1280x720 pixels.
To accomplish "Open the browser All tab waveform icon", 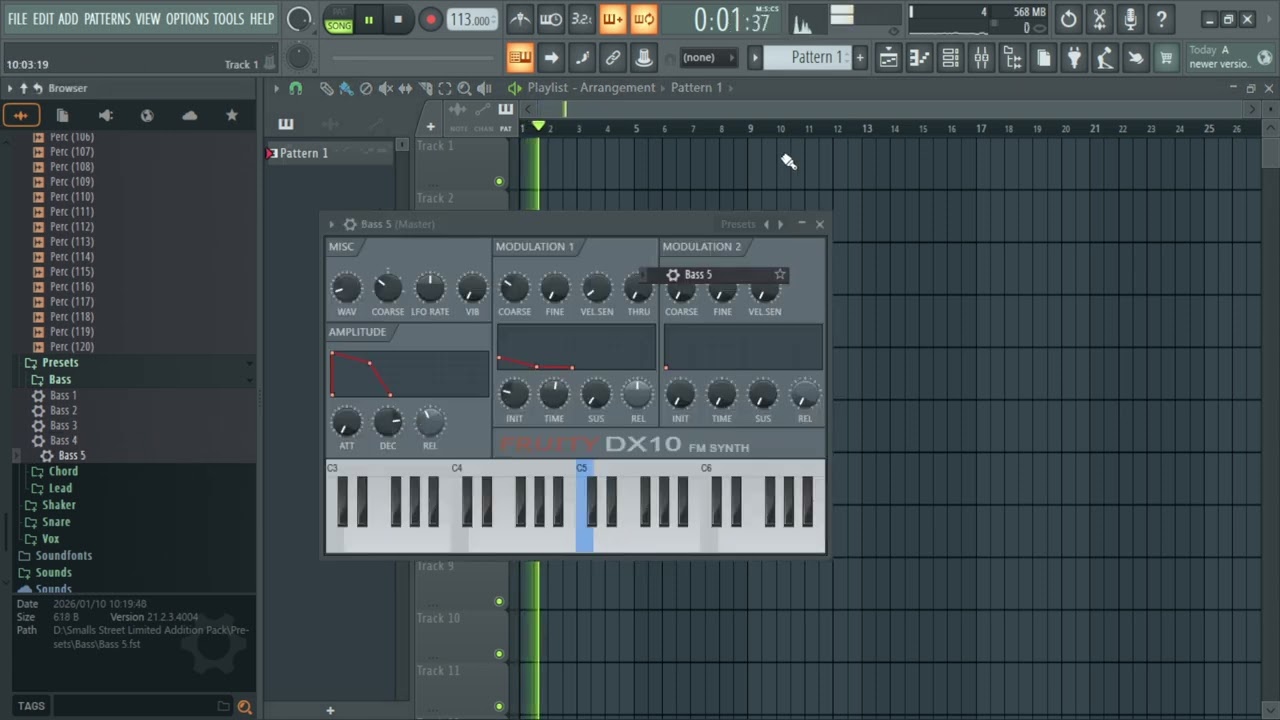I will [20, 115].
